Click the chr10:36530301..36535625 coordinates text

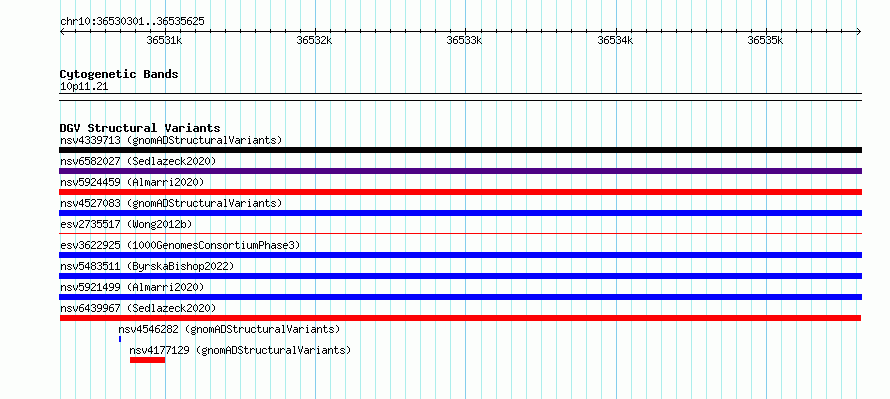132,22
